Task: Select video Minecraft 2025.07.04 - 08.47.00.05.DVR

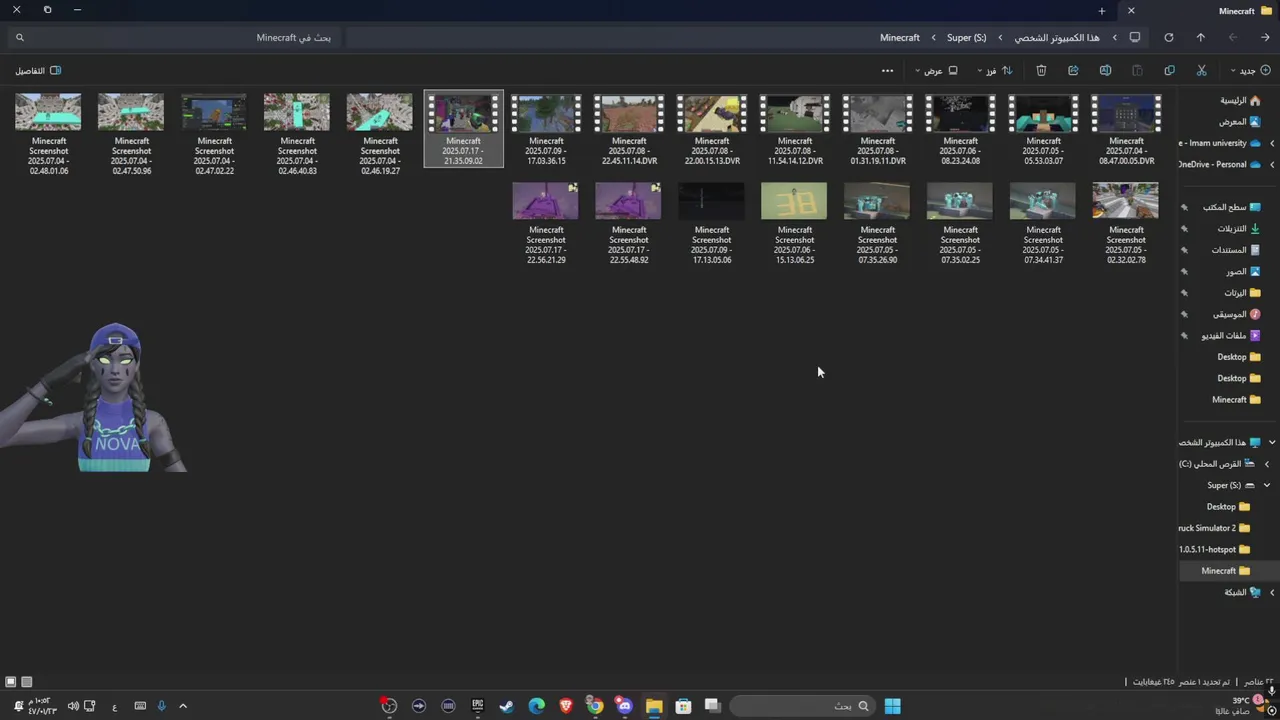Action: pyautogui.click(x=1126, y=130)
